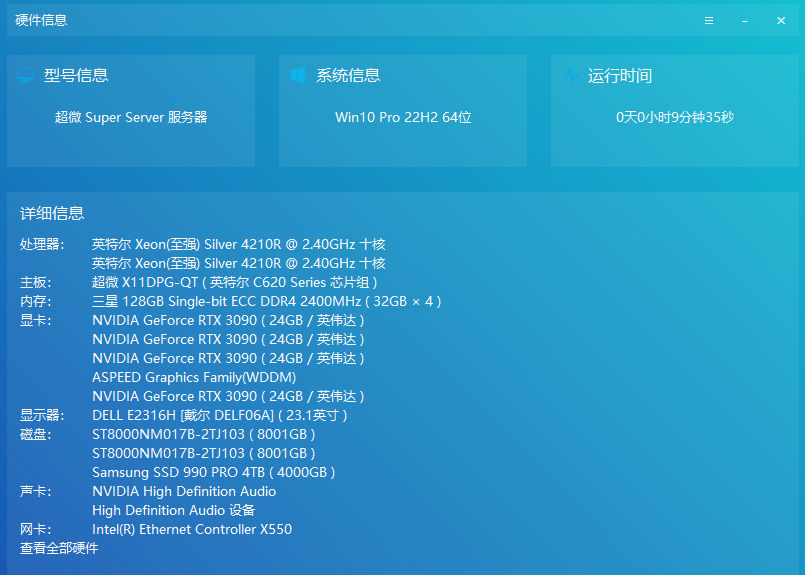Click the 显示器 label
The width and height of the screenshot is (805, 575).
pos(42,415)
